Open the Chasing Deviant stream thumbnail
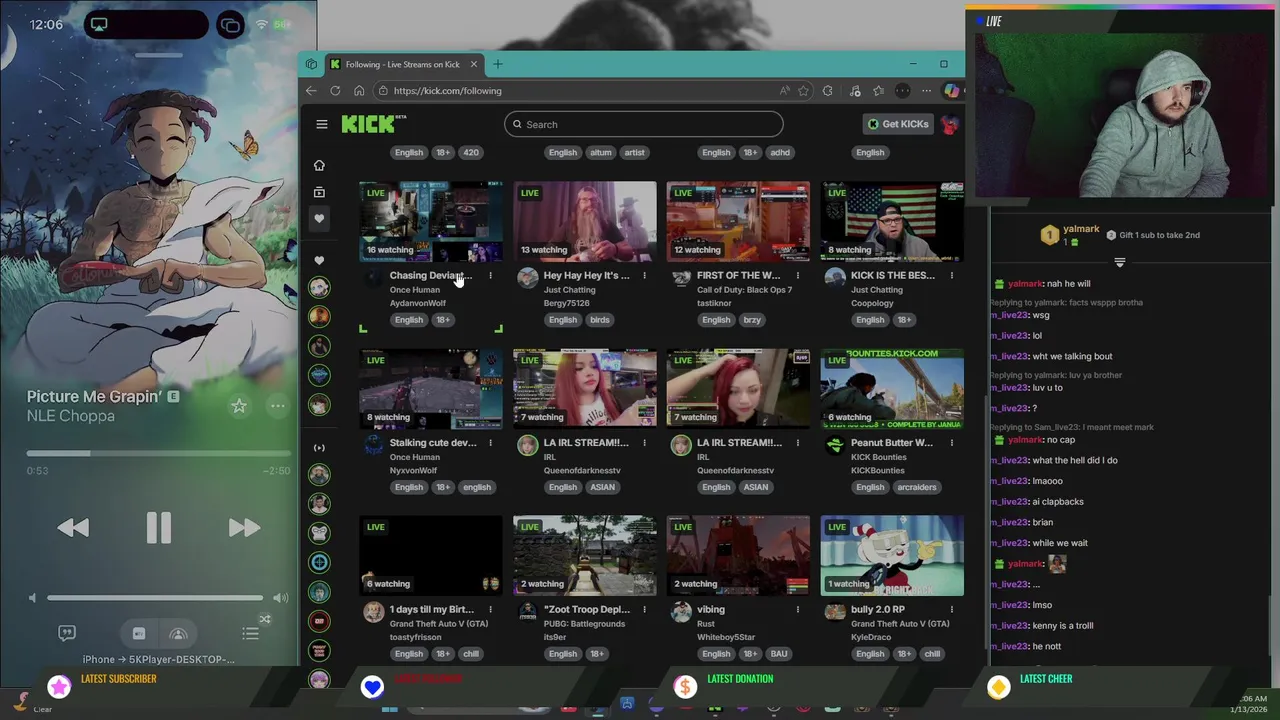The height and width of the screenshot is (720, 1280). pyautogui.click(x=431, y=221)
